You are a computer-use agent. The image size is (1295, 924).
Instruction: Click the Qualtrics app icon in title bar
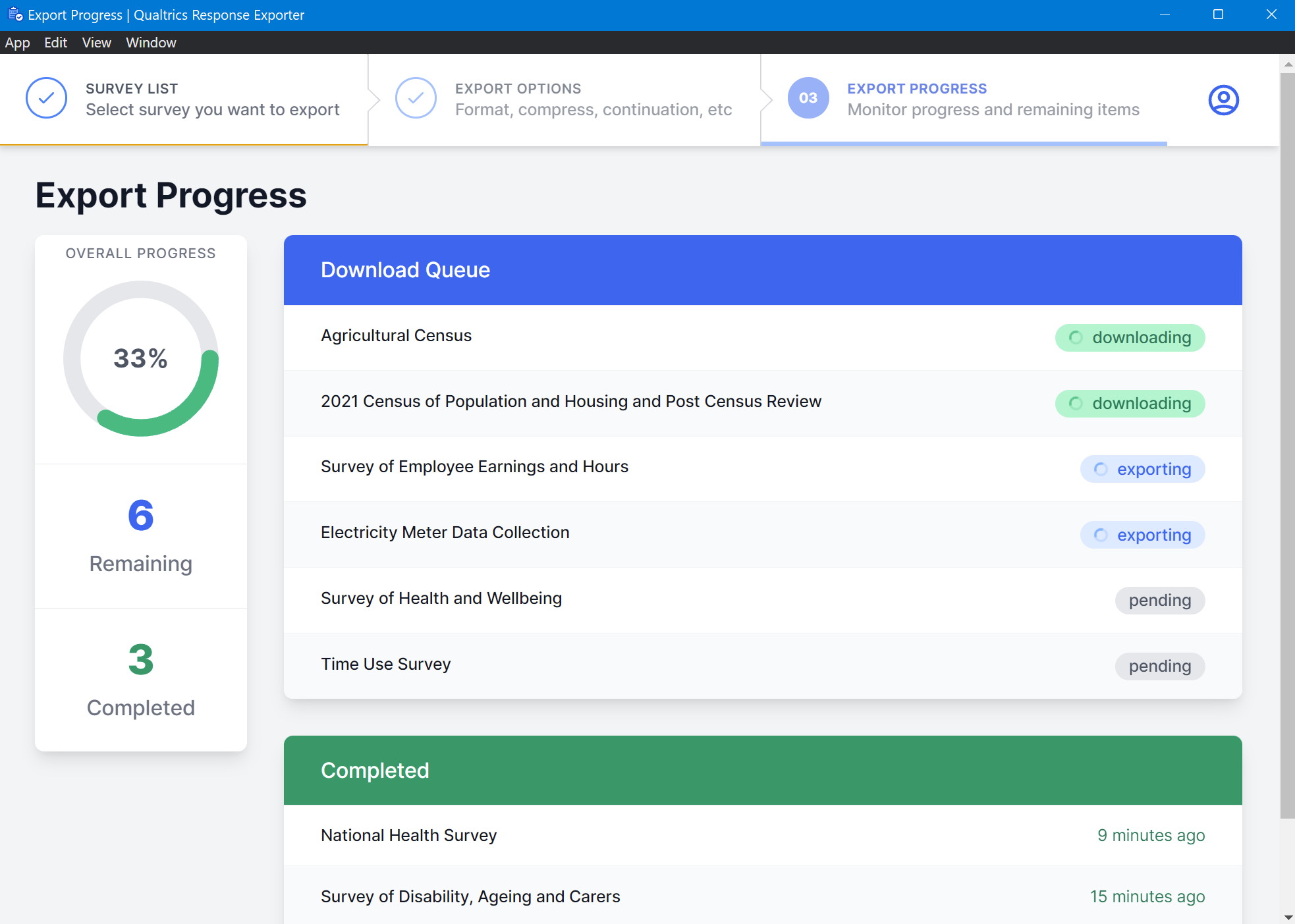click(x=14, y=14)
